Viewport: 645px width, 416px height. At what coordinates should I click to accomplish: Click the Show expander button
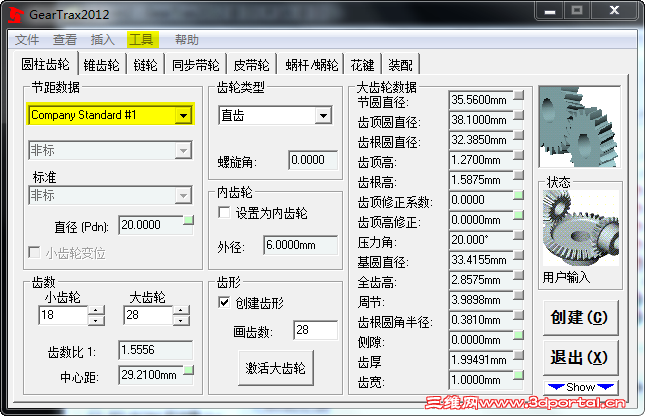point(580,387)
